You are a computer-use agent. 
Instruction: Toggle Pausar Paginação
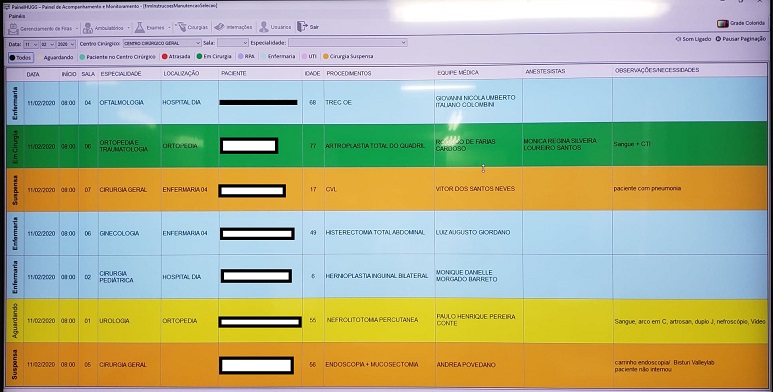[741, 38]
